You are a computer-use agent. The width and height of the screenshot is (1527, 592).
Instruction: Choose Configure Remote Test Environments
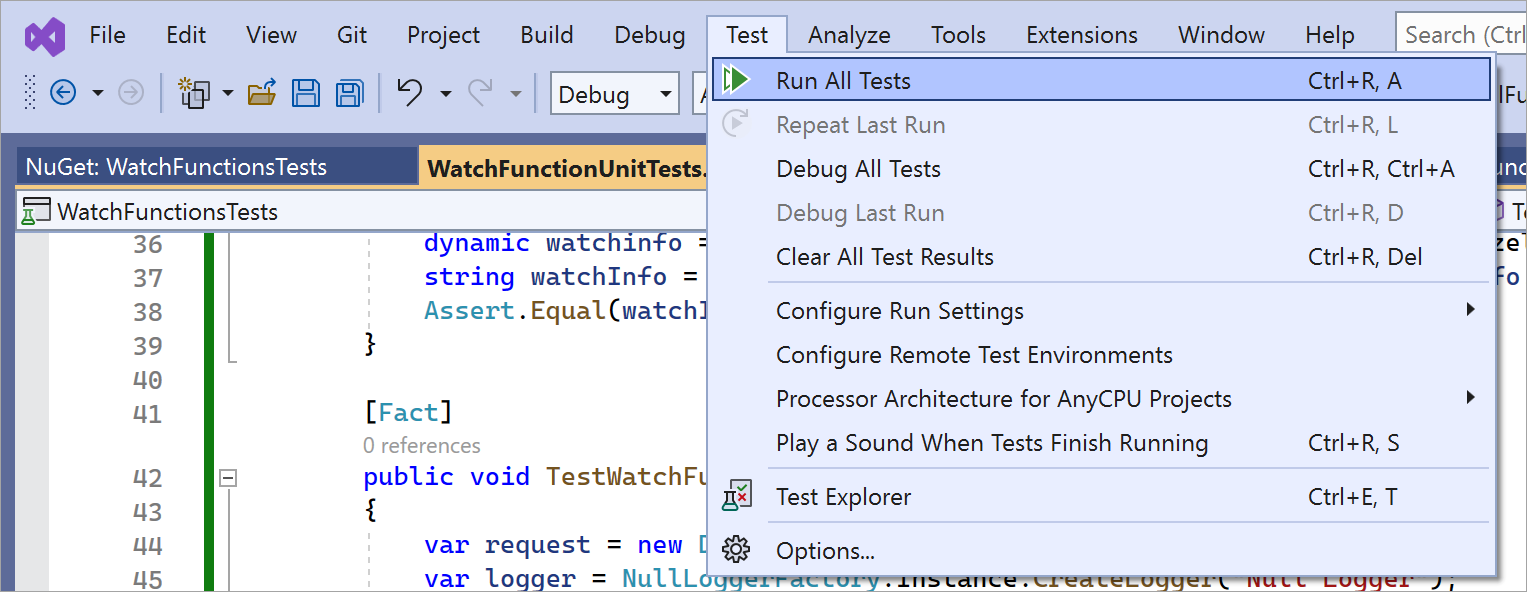point(1101,355)
